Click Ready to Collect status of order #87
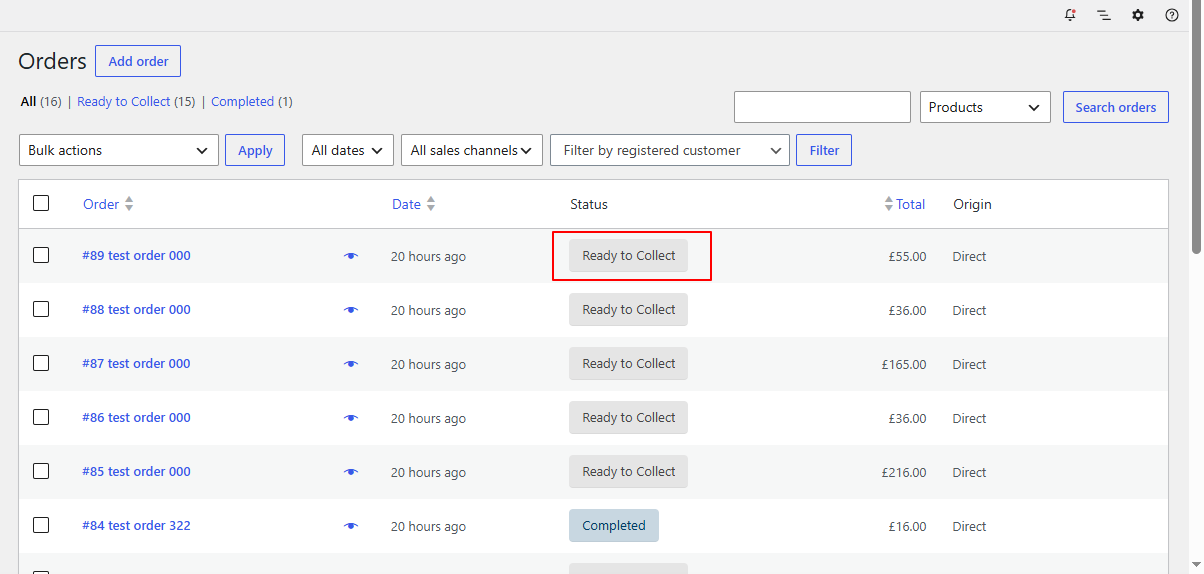Viewport: 1204px width, 574px height. (629, 364)
